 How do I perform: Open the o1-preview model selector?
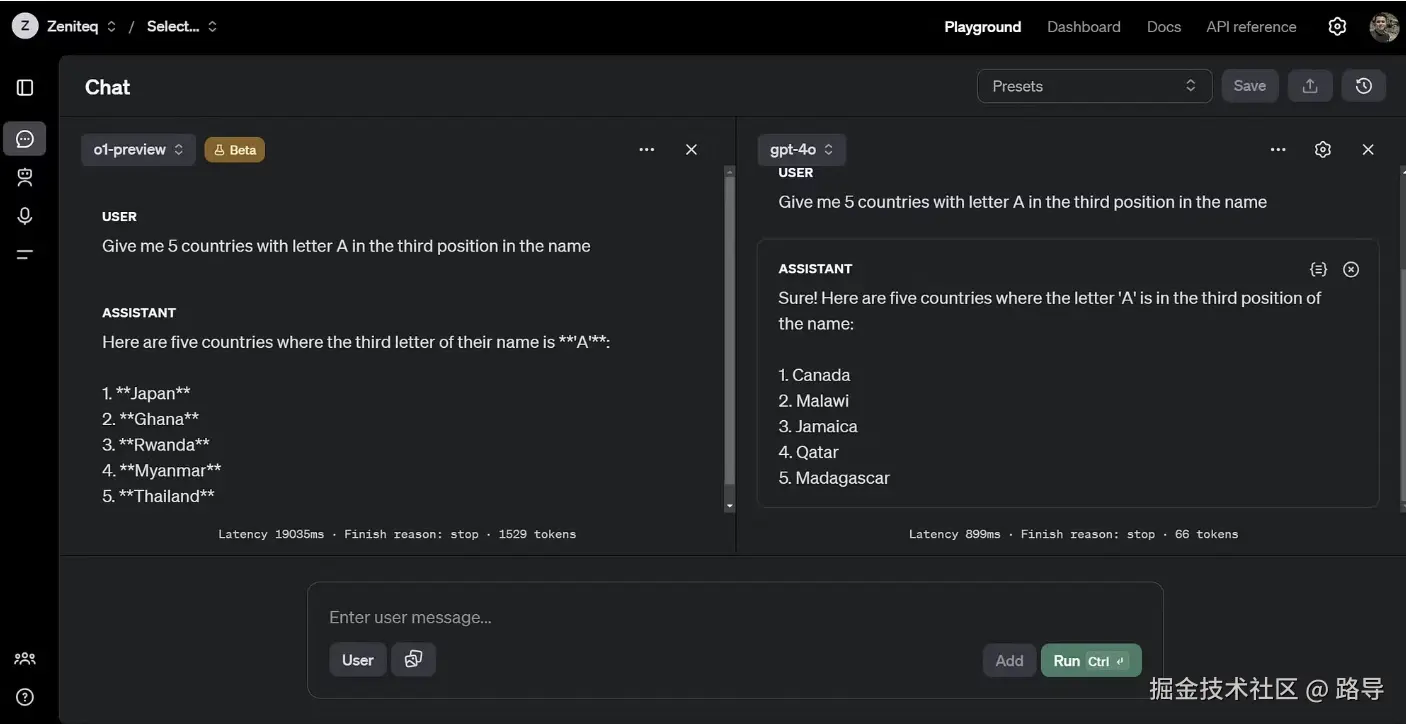[x=138, y=150]
